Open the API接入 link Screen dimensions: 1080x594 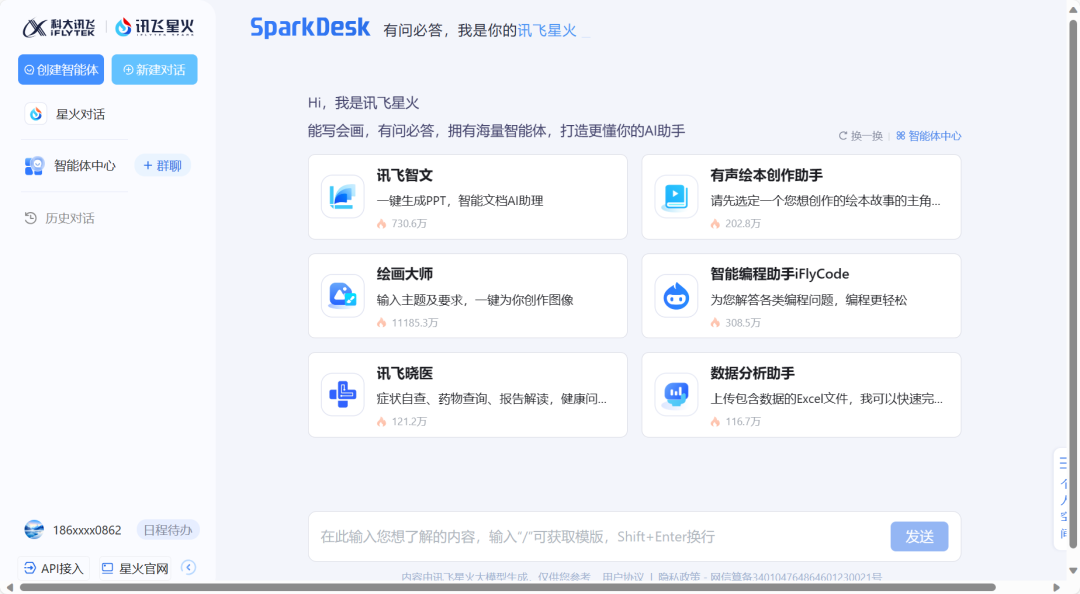point(54,569)
